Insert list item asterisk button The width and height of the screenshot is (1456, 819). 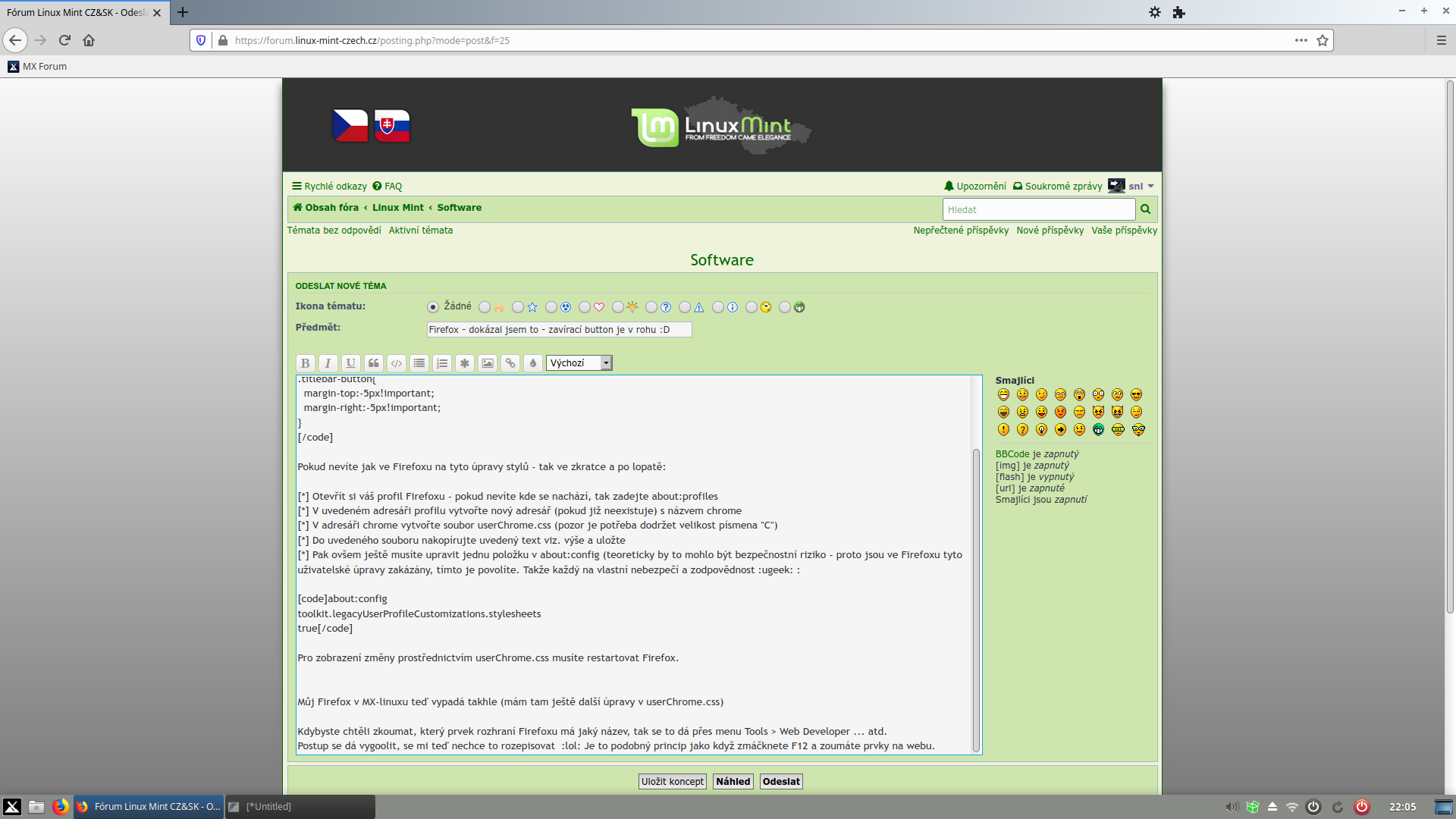(465, 363)
